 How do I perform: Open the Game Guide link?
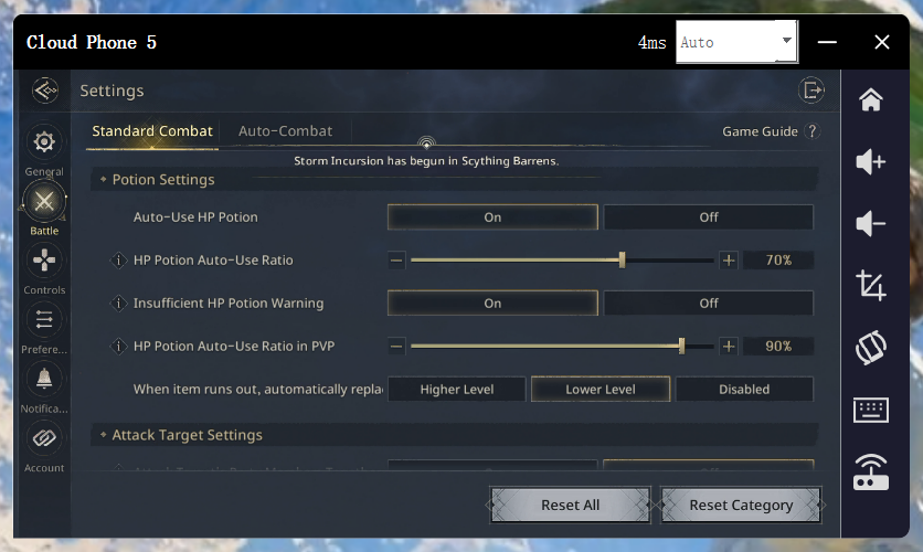click(760, 131)
